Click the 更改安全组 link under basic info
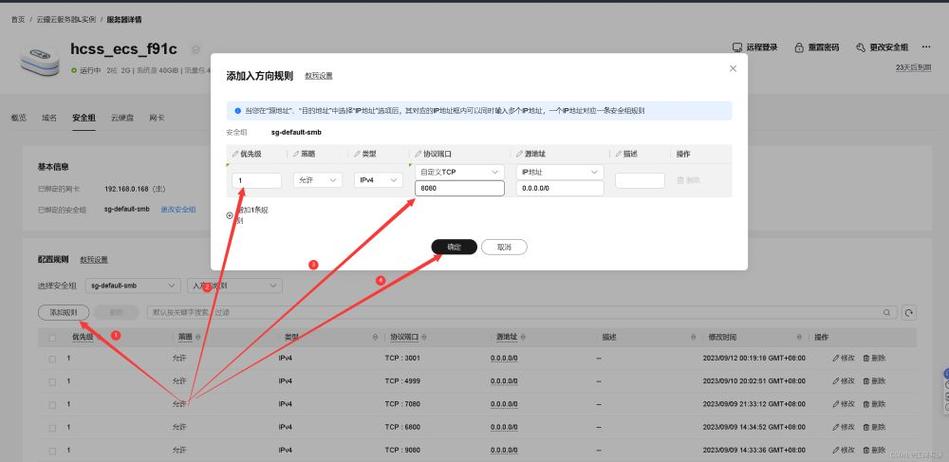The width and height of the screenshot is (949, 462). tap(178, 210)
